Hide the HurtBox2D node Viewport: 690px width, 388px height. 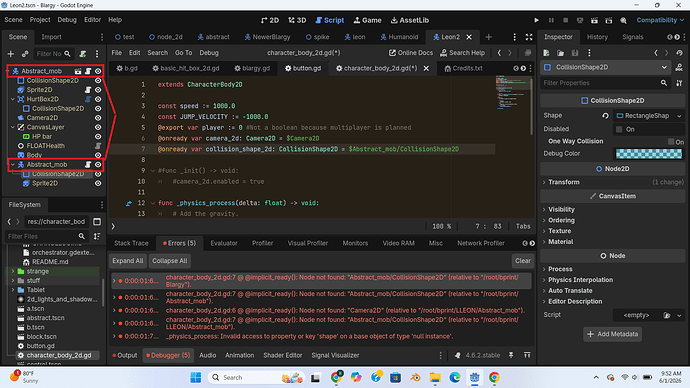point(98,99)
